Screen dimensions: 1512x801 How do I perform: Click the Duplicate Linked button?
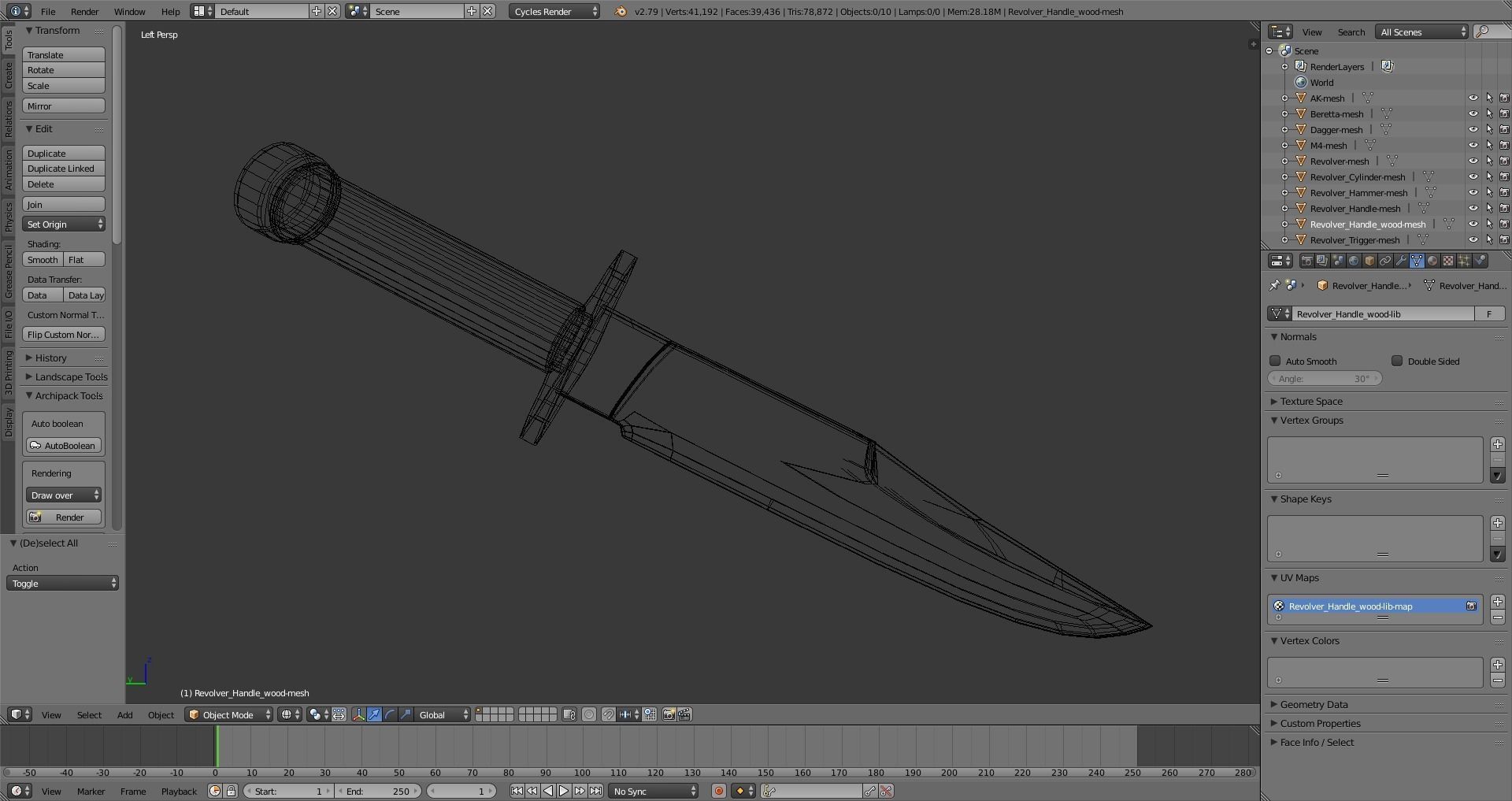[x=64, y=169]
